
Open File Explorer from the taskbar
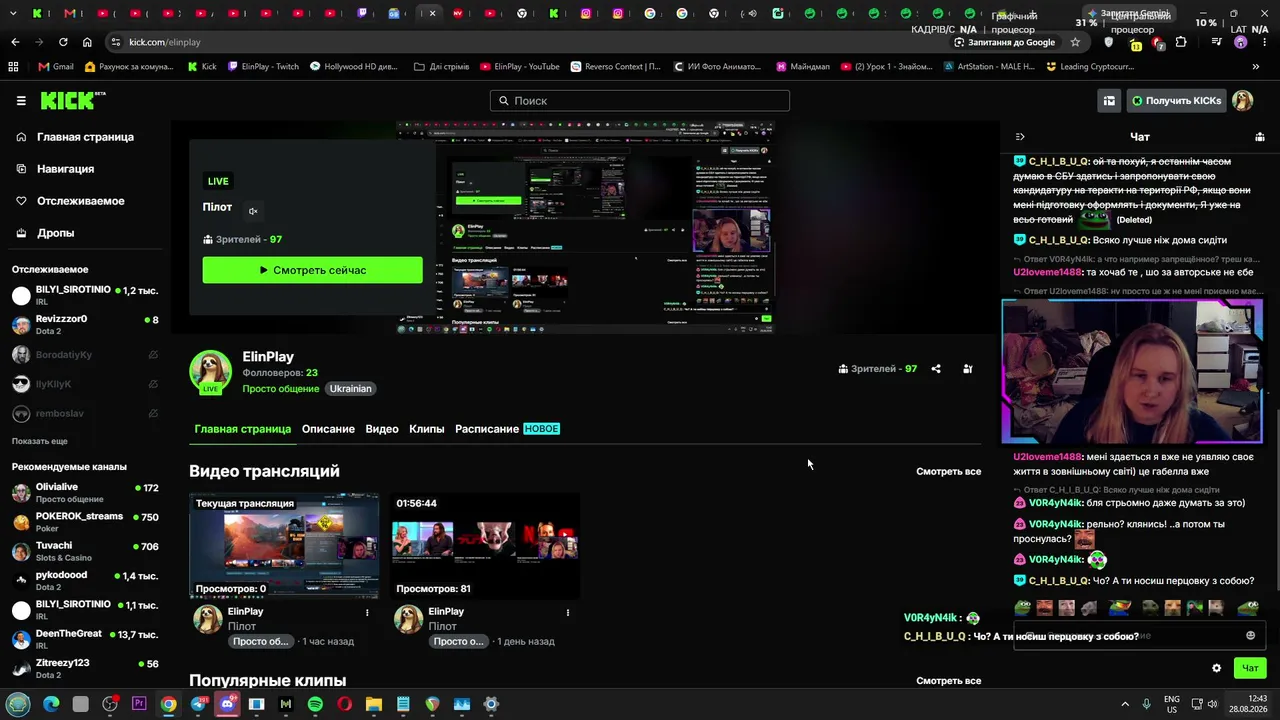(x=373, y=704)
